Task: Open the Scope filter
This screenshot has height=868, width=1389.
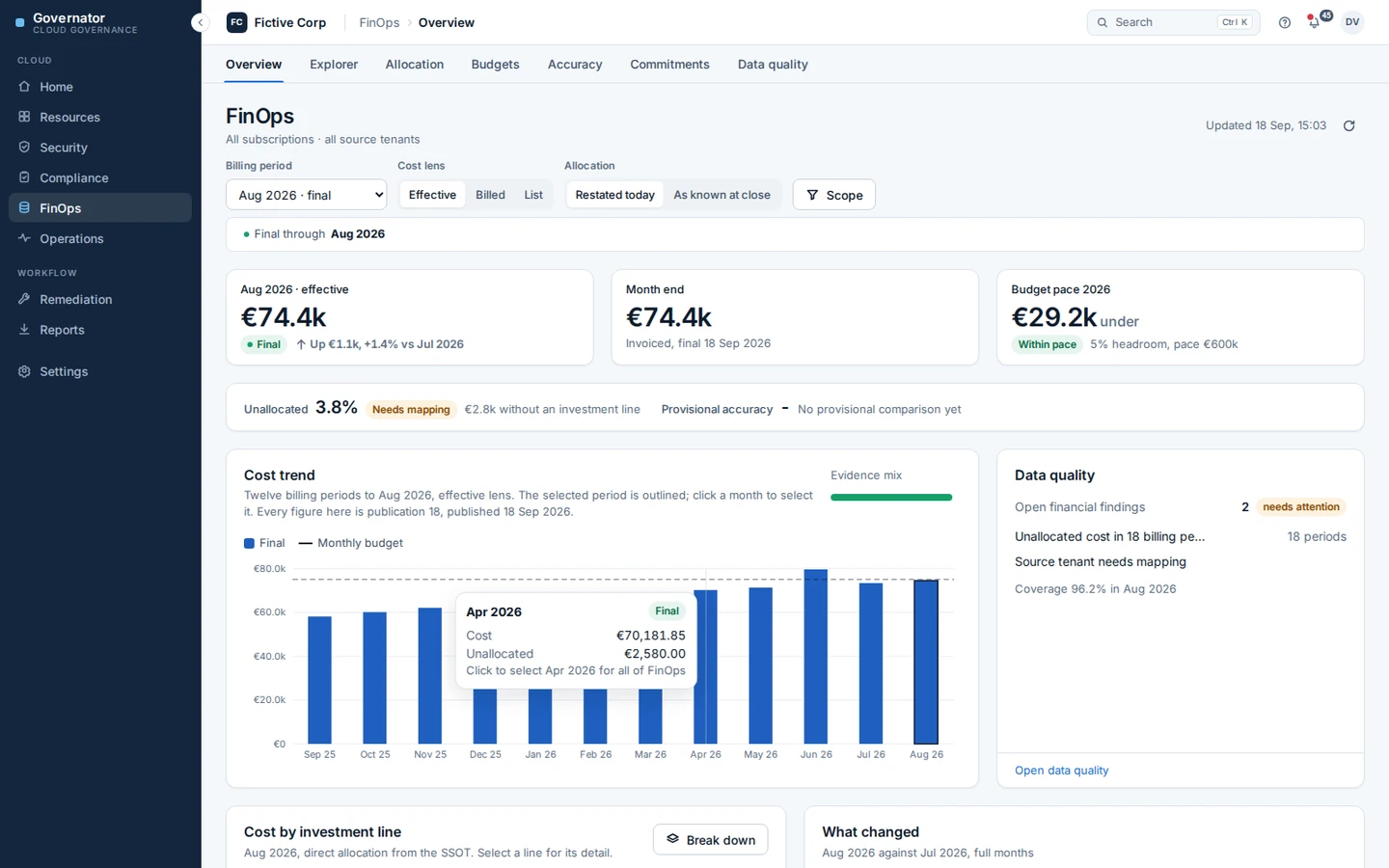Action: pyautogui.click(x=833, y=195)
